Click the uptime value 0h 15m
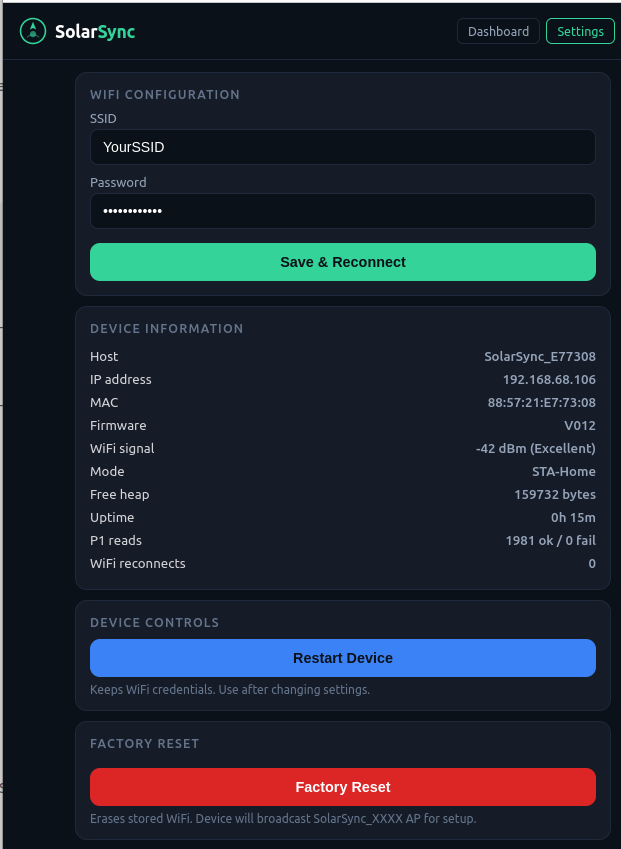 pyautogui.click(x=573, y=517)
